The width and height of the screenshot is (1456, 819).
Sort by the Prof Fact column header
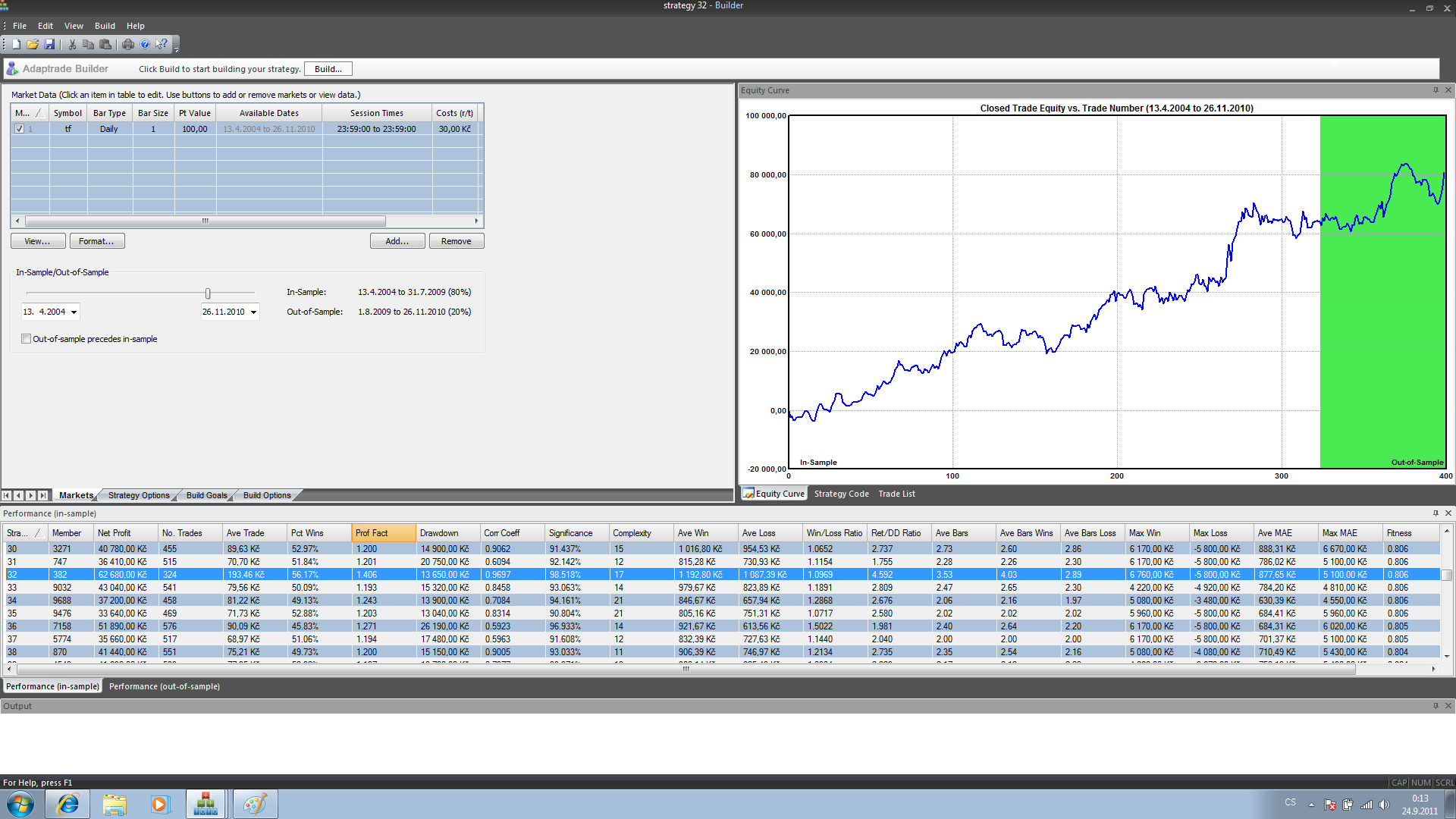383,533
